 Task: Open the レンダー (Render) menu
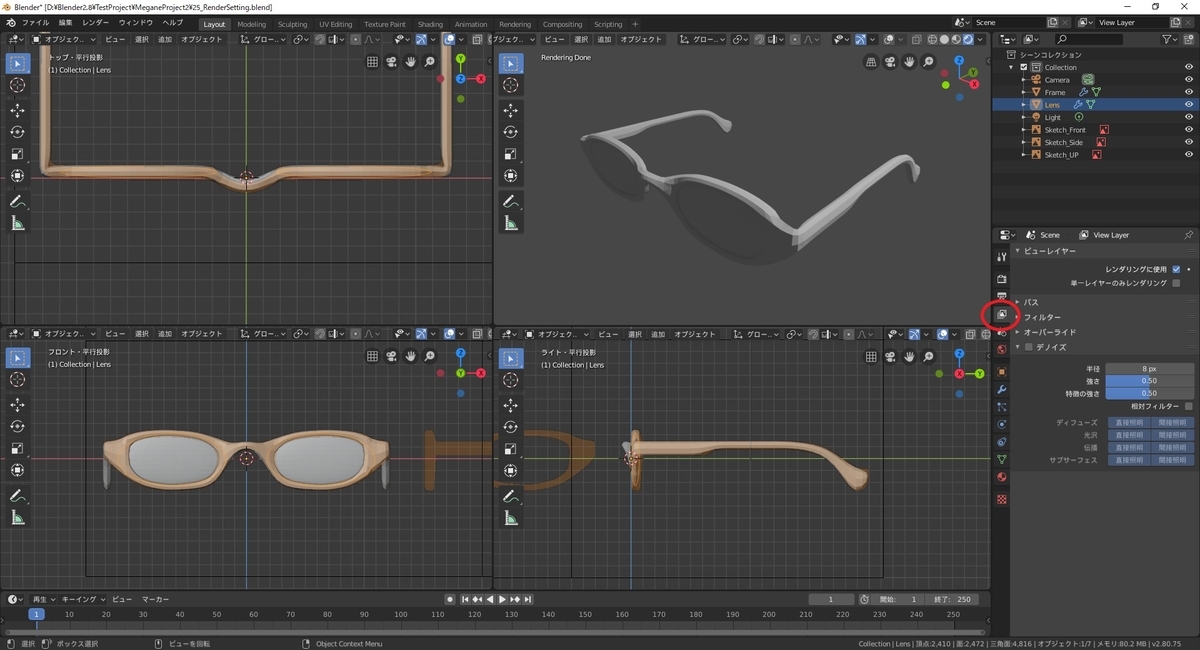click(96, 22)
